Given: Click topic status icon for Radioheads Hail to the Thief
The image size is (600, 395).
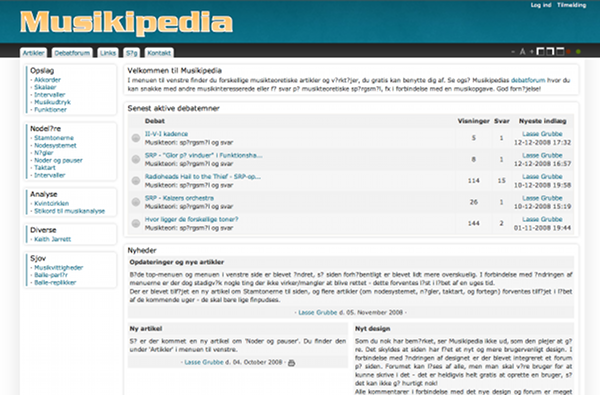Looking at the screenshot, I should click(x=136, y=181).
